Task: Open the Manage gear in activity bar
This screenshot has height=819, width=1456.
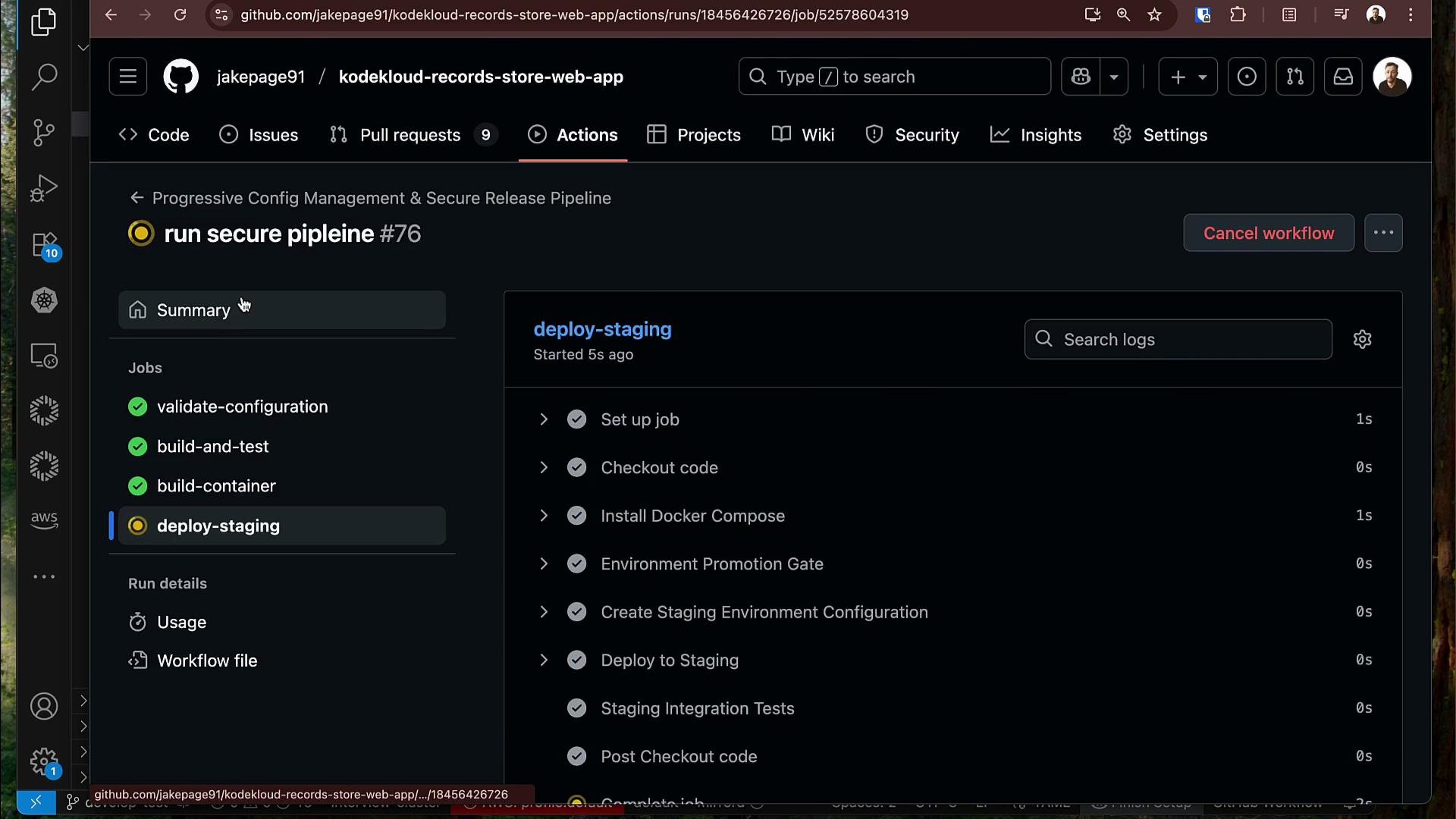Action: (x=44, y=761)
